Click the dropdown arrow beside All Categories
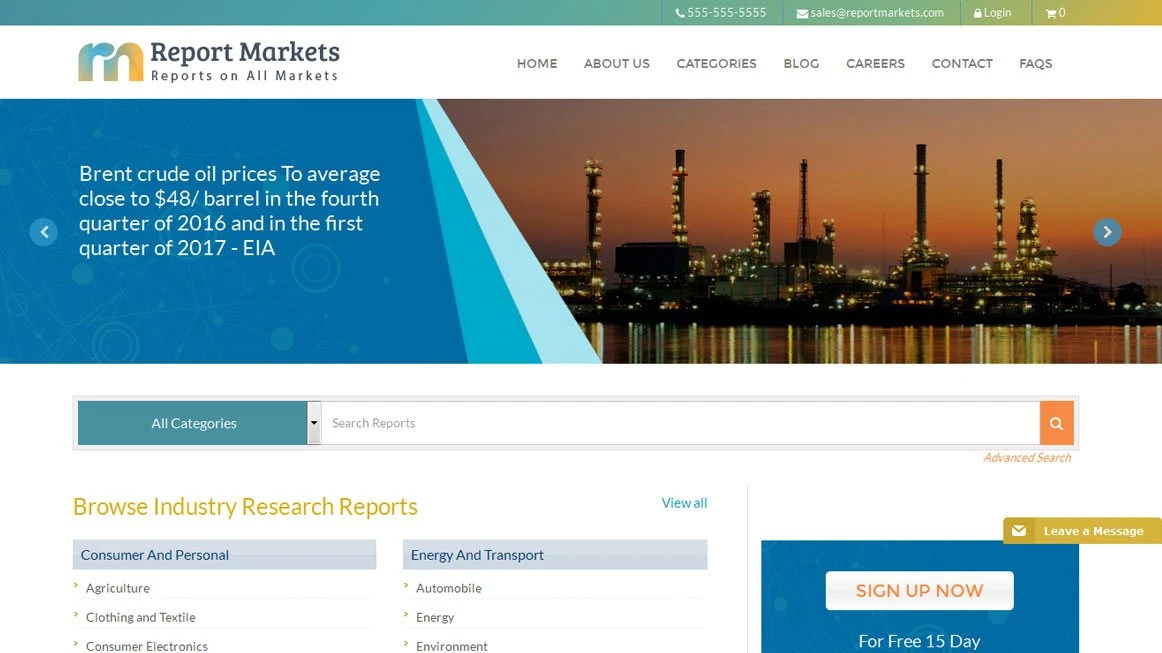Viewport: 1162px width, 653px height. [x=314, y=423]
